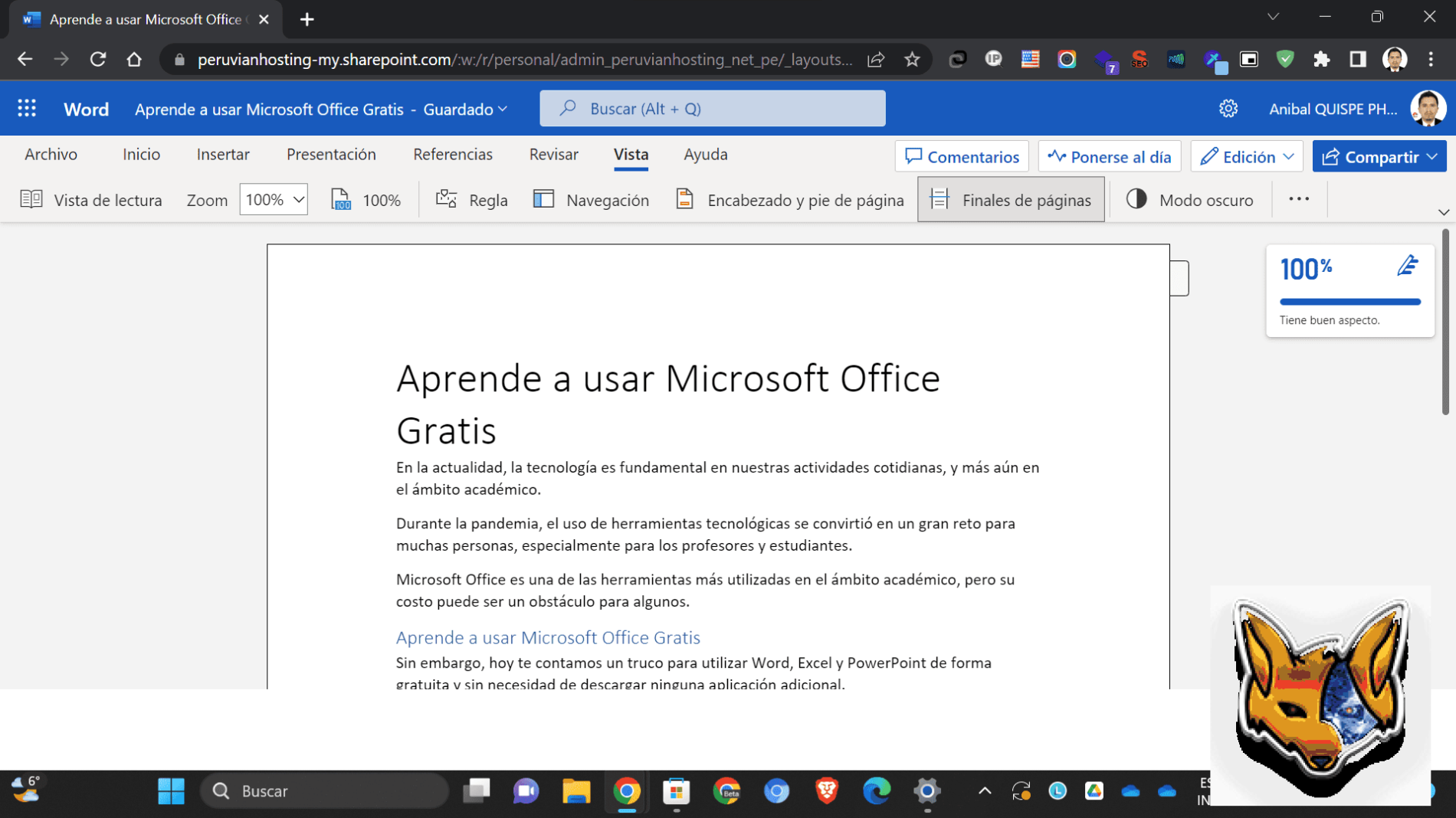Click the Ponerse al día button
The image size is (1456, 818).
1110,157
